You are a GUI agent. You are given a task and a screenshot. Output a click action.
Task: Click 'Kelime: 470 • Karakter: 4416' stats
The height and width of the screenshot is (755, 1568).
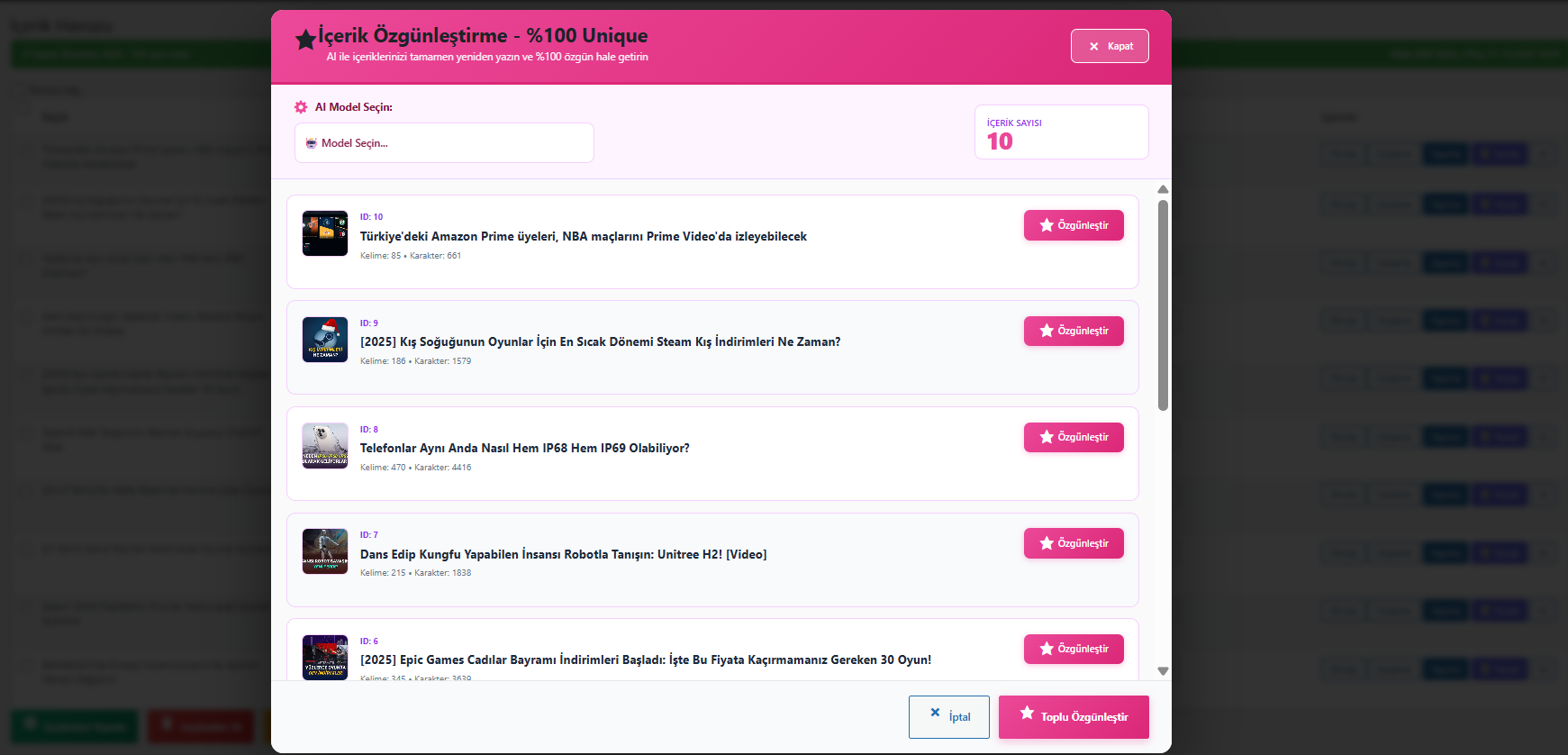coord(415,468)
